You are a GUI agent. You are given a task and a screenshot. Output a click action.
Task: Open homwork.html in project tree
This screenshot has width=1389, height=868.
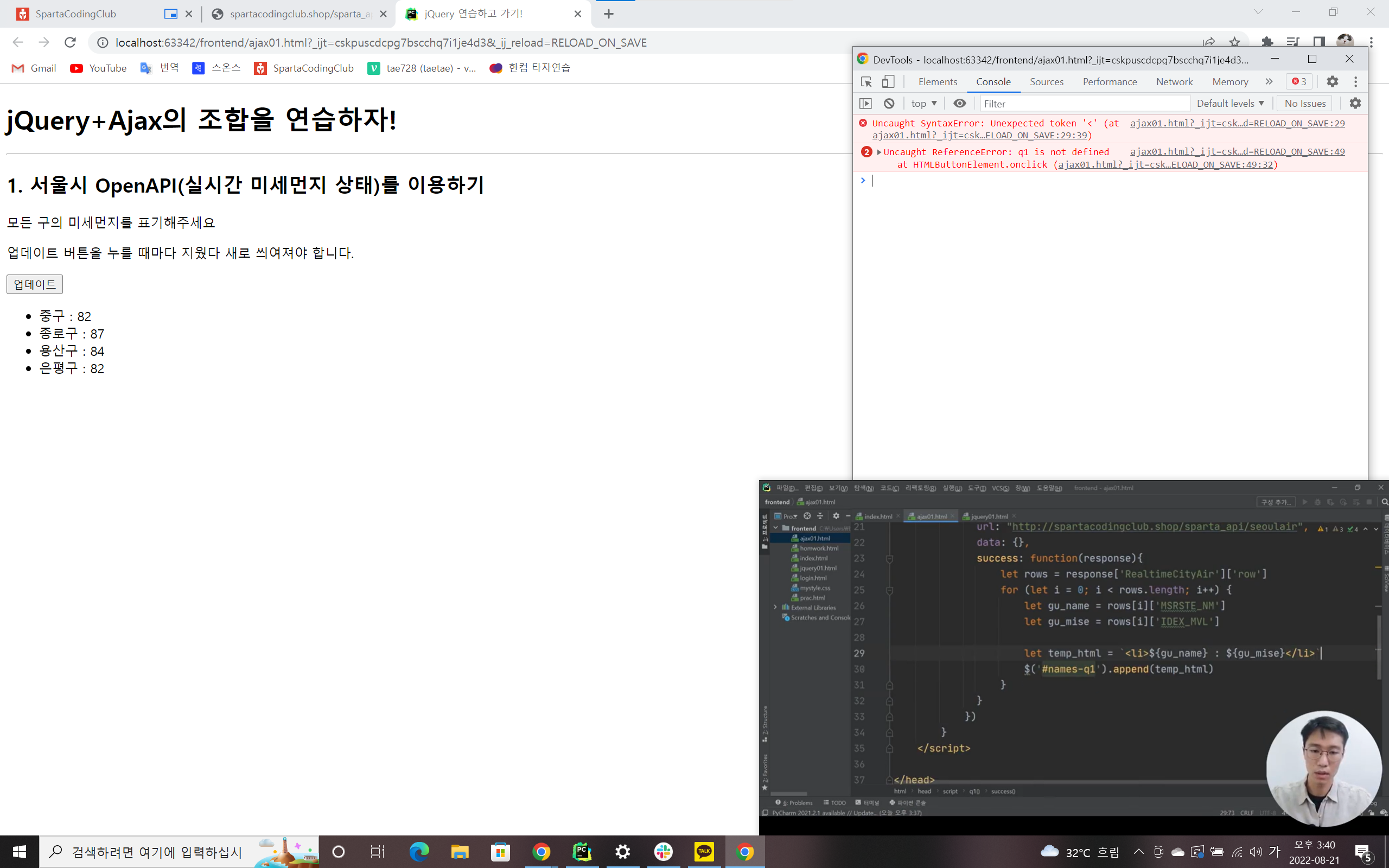click(x=814, y=548)
